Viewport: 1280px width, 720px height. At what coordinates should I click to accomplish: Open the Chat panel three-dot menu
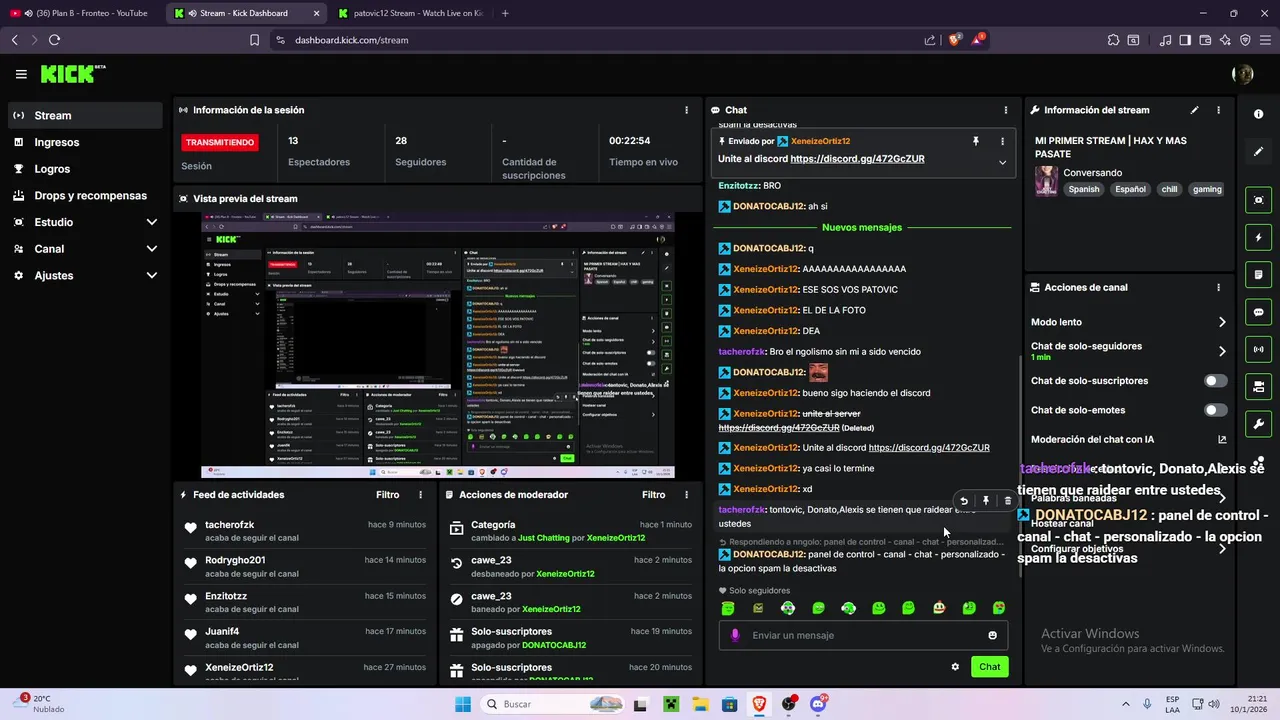coord(1006,110)
